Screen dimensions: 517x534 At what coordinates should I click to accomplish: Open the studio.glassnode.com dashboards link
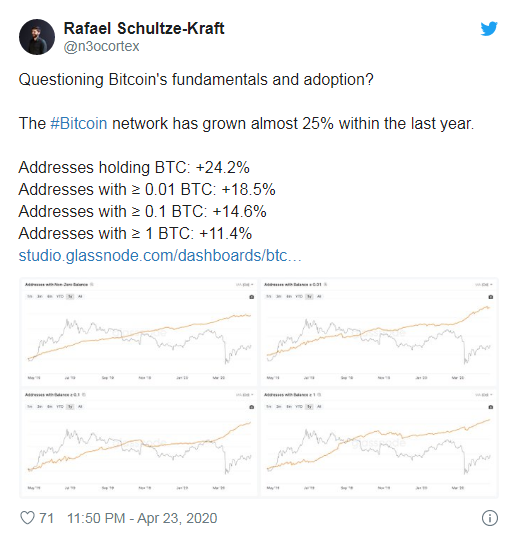pos(160,255)
